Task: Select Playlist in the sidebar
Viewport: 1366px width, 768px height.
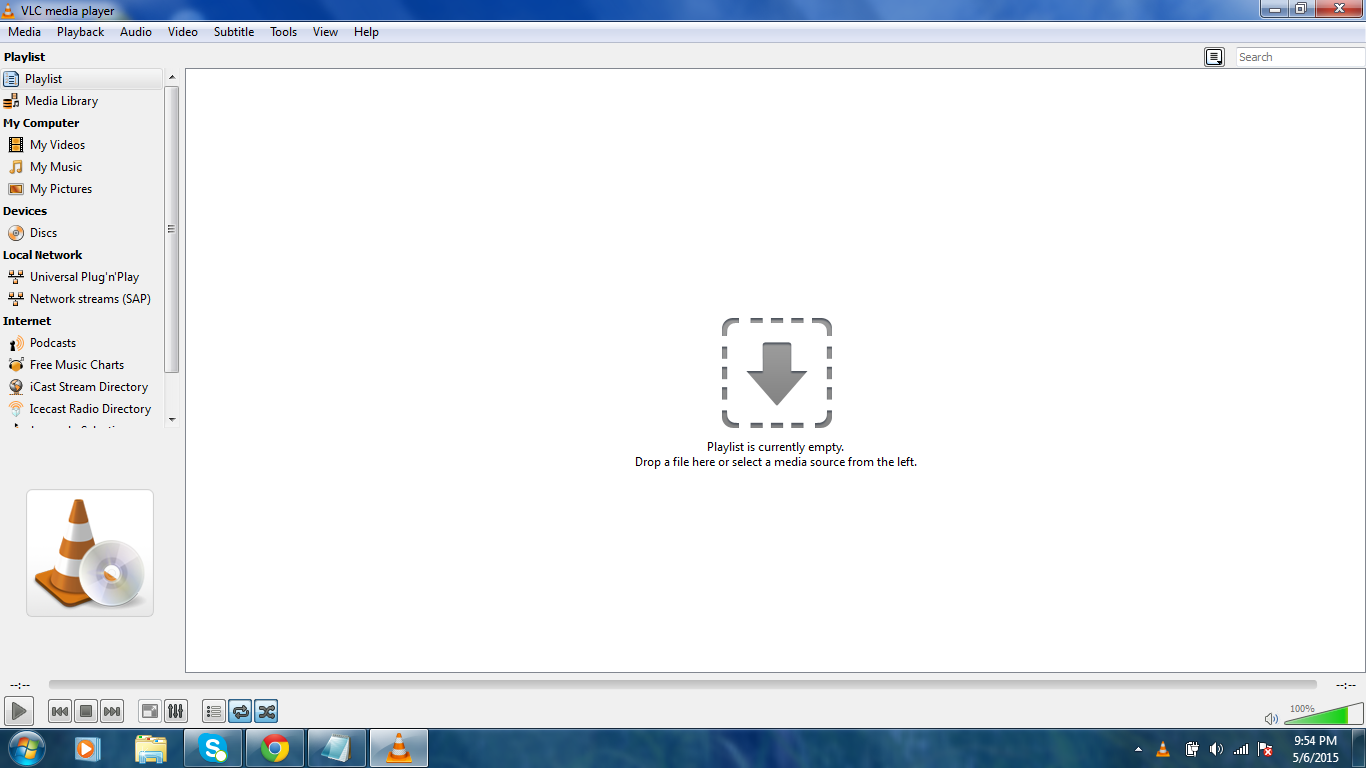Action: coord(81,79)
